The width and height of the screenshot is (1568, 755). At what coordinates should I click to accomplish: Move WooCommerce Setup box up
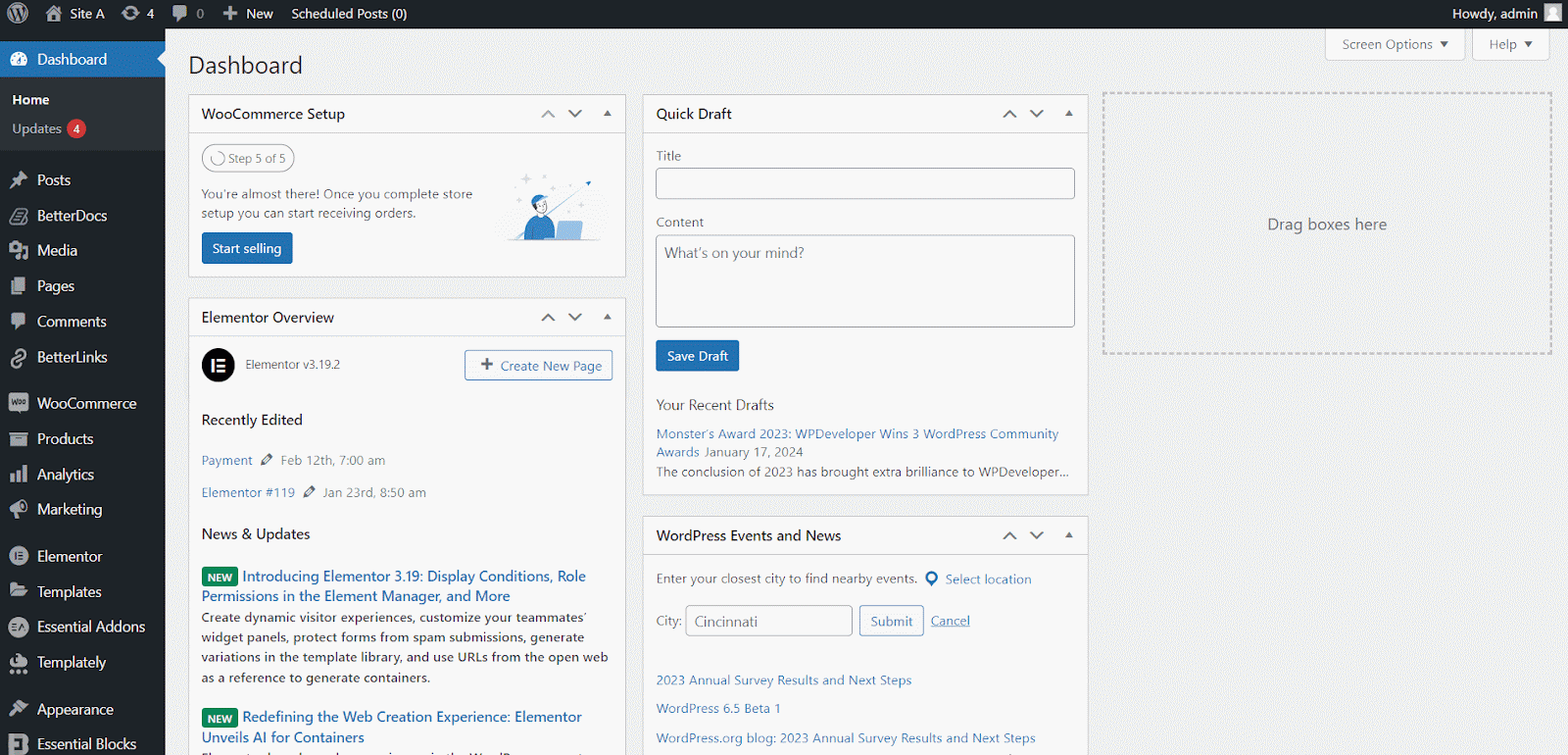pyautogui.click(x=548, y=114)
